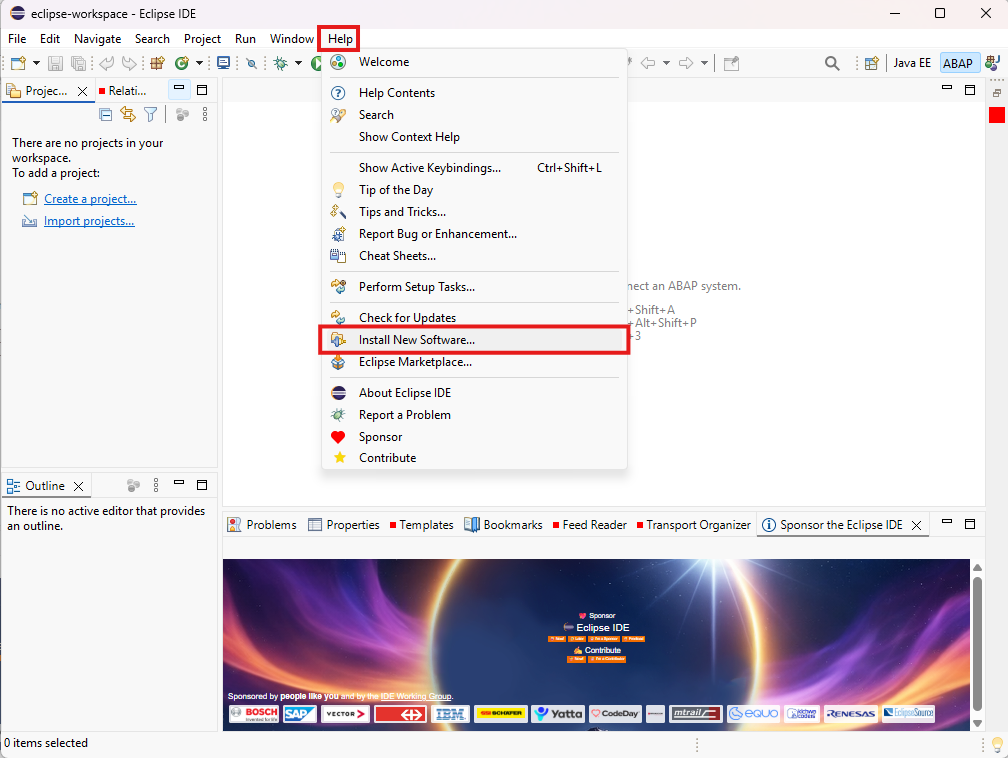
Task: Click the Redo arrow in toolbar
Action: [x=129, y=63]
